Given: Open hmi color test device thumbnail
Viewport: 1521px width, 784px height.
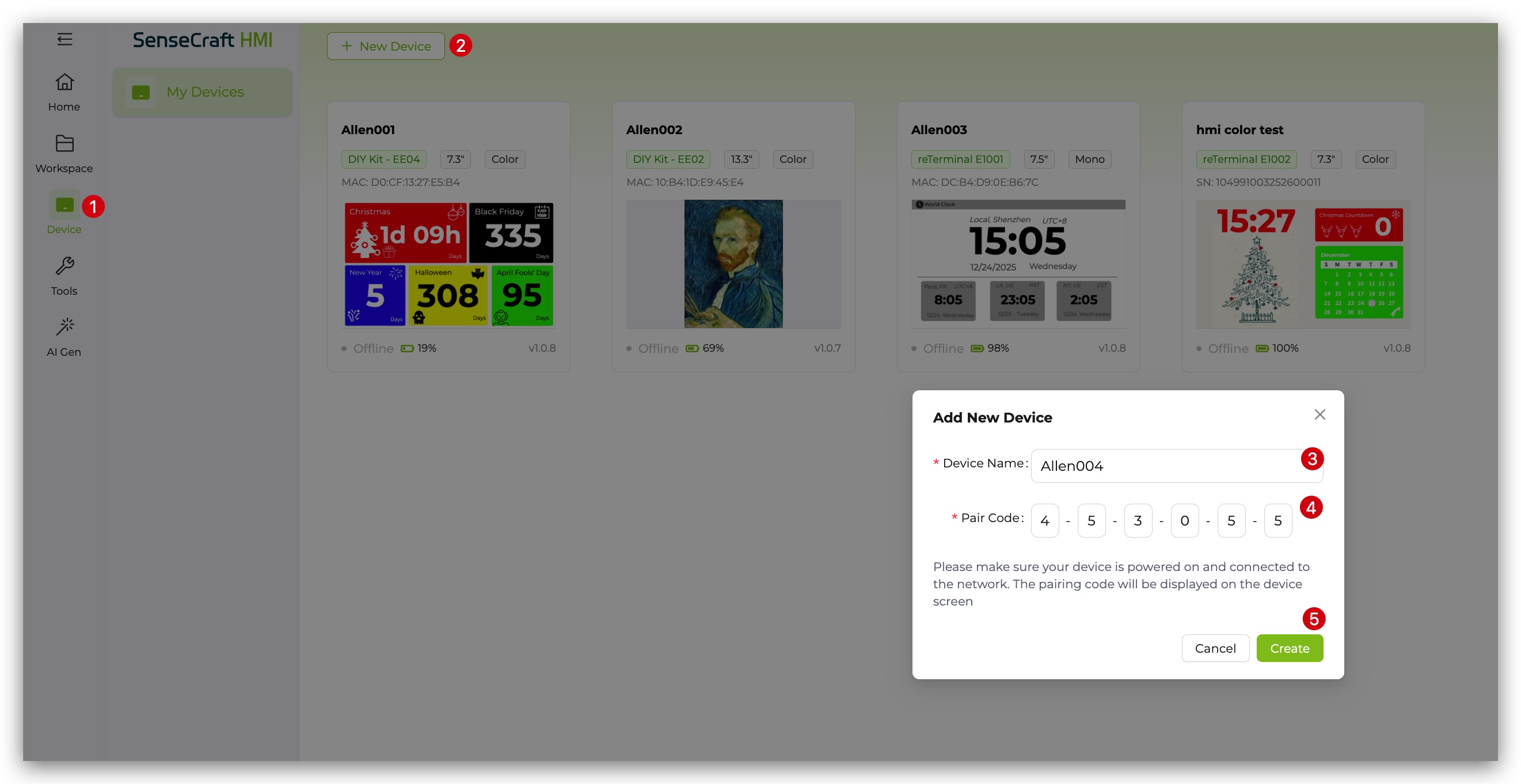Looking at the screenshot, I should point(1303,264).
